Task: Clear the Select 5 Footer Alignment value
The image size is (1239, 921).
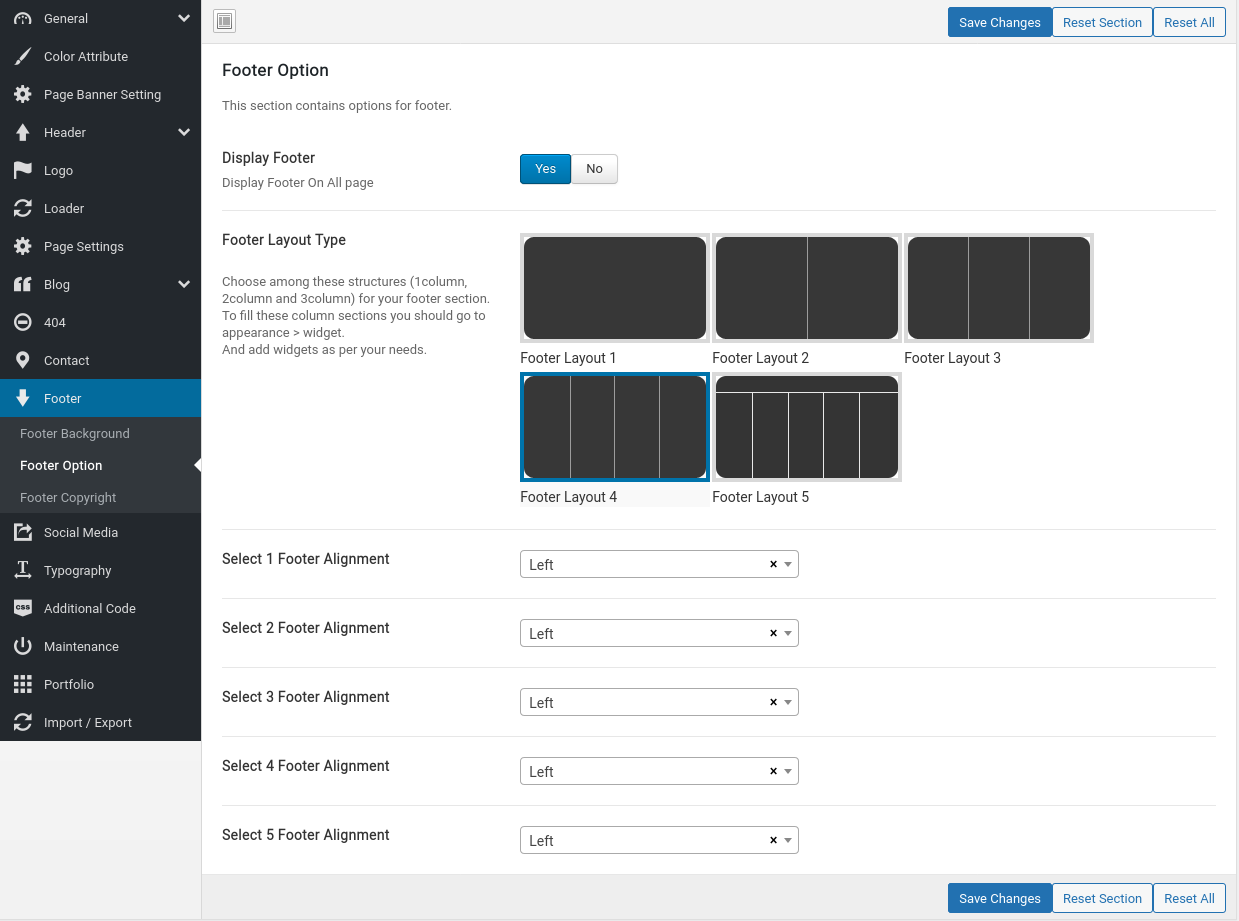Action: click(773, 840)
